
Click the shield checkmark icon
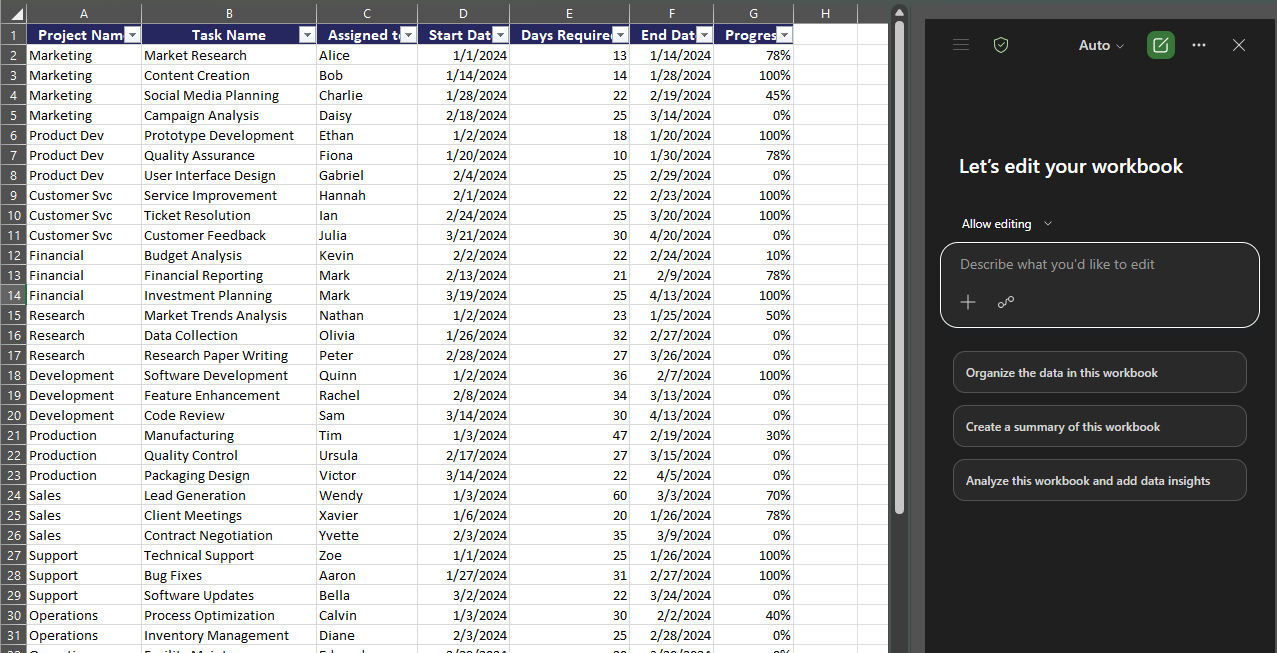coord(1001,45)
